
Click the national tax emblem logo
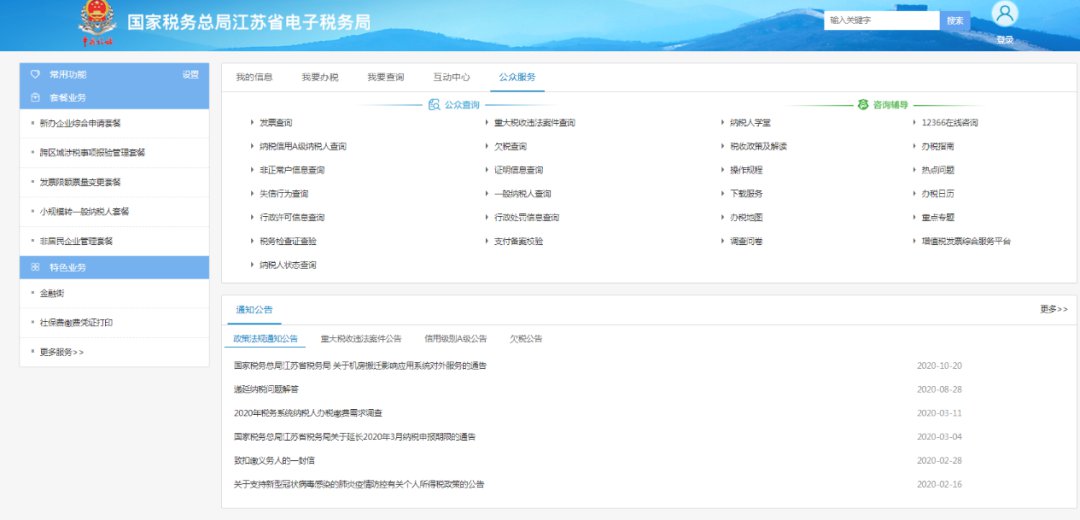[x=97, y=22]
